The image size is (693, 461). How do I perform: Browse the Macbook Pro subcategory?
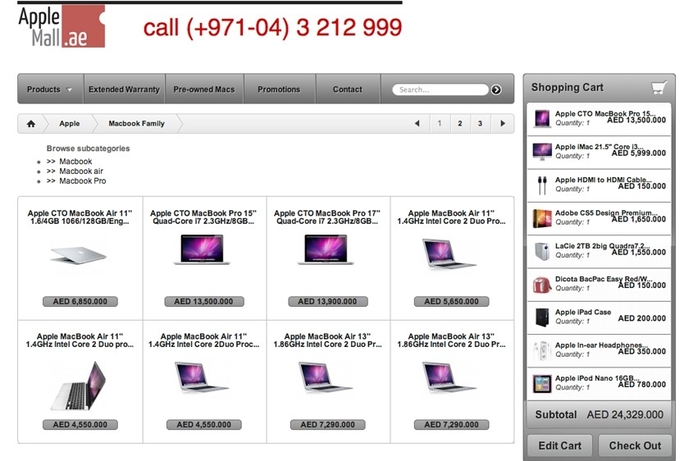click(x=83, y=181)
